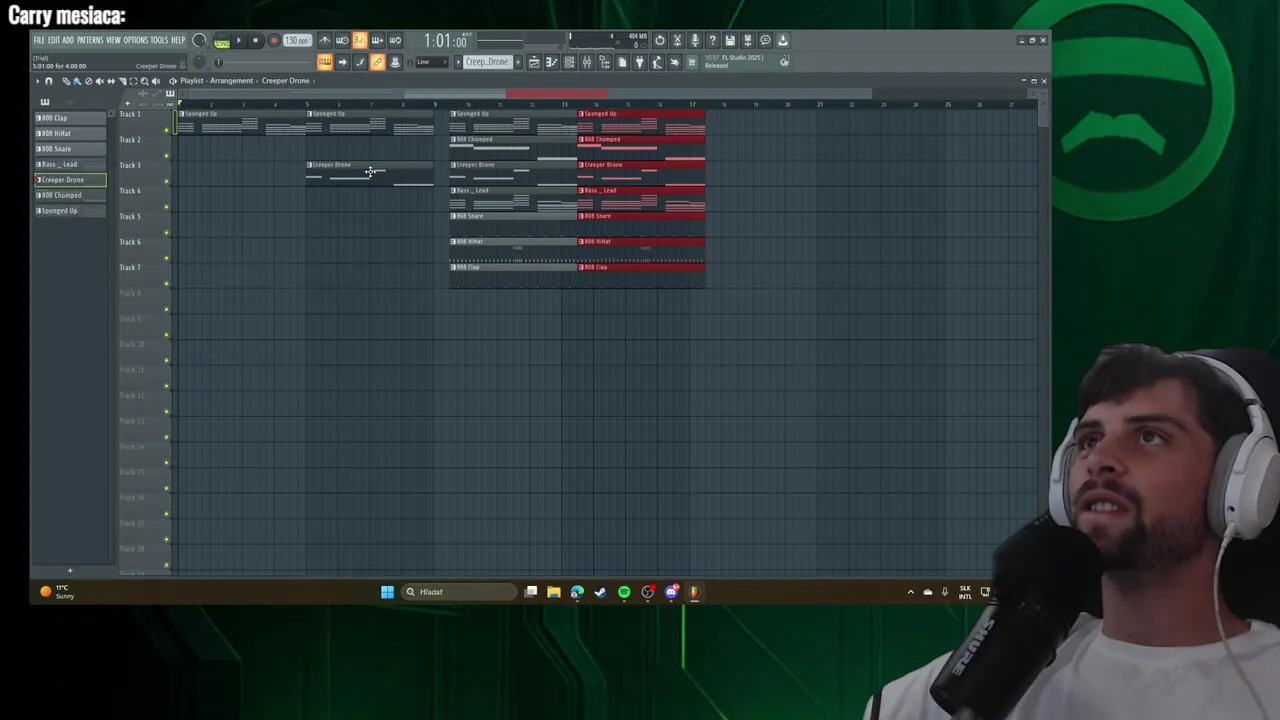1280x720 pixels.
Task: Toggle the metronome button
Action: (325, 41)
